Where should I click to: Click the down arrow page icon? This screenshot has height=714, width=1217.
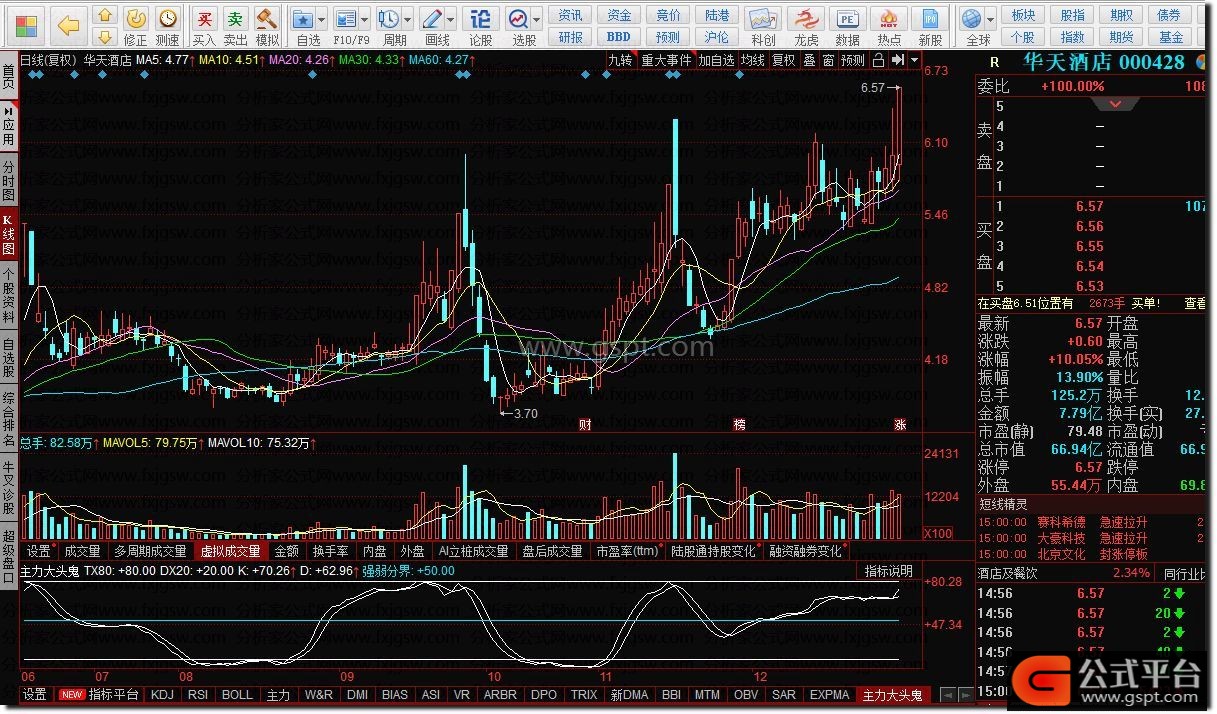(104, 37)
